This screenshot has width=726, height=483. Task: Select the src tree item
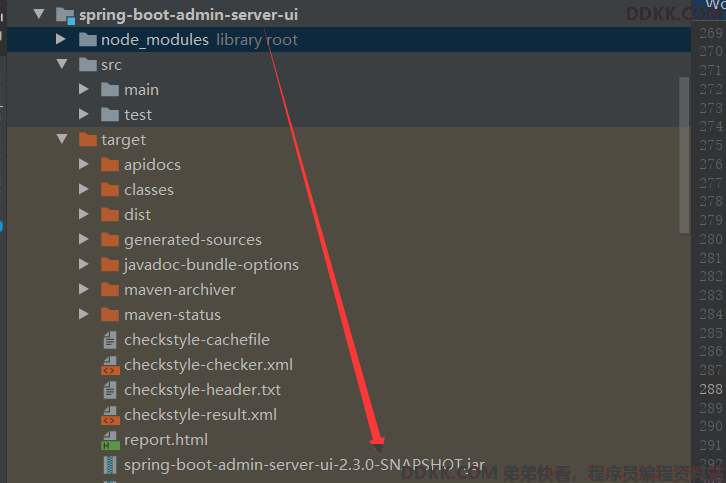(x=111, y=65)
